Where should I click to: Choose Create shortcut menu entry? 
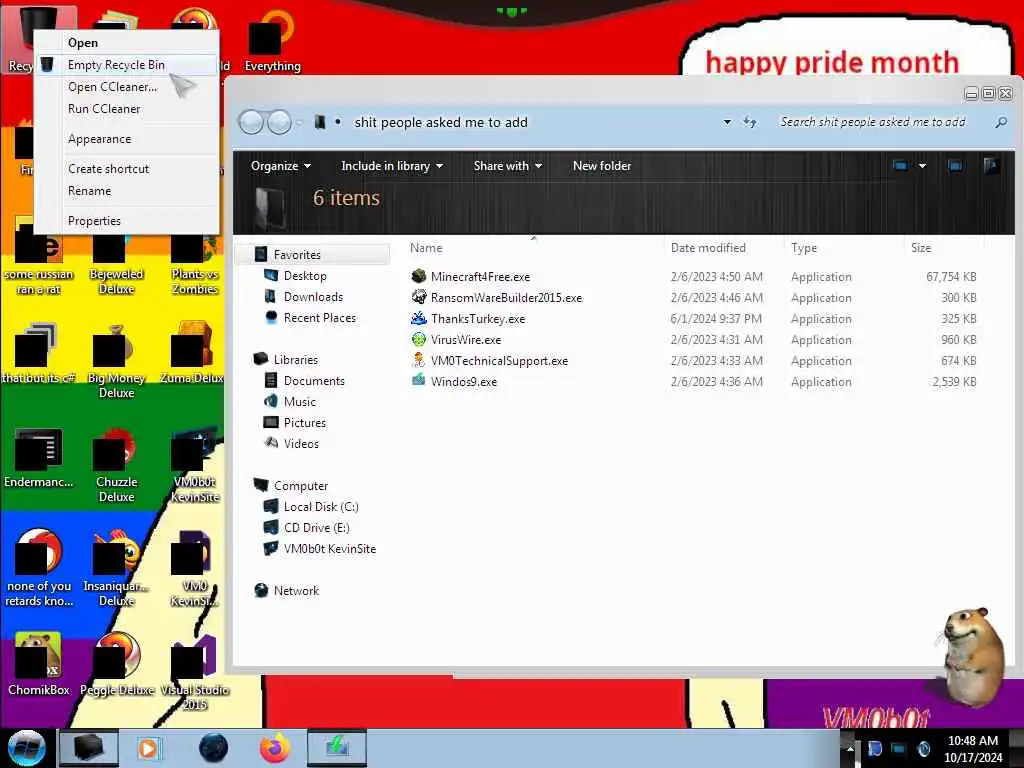(x=126, y=169)
